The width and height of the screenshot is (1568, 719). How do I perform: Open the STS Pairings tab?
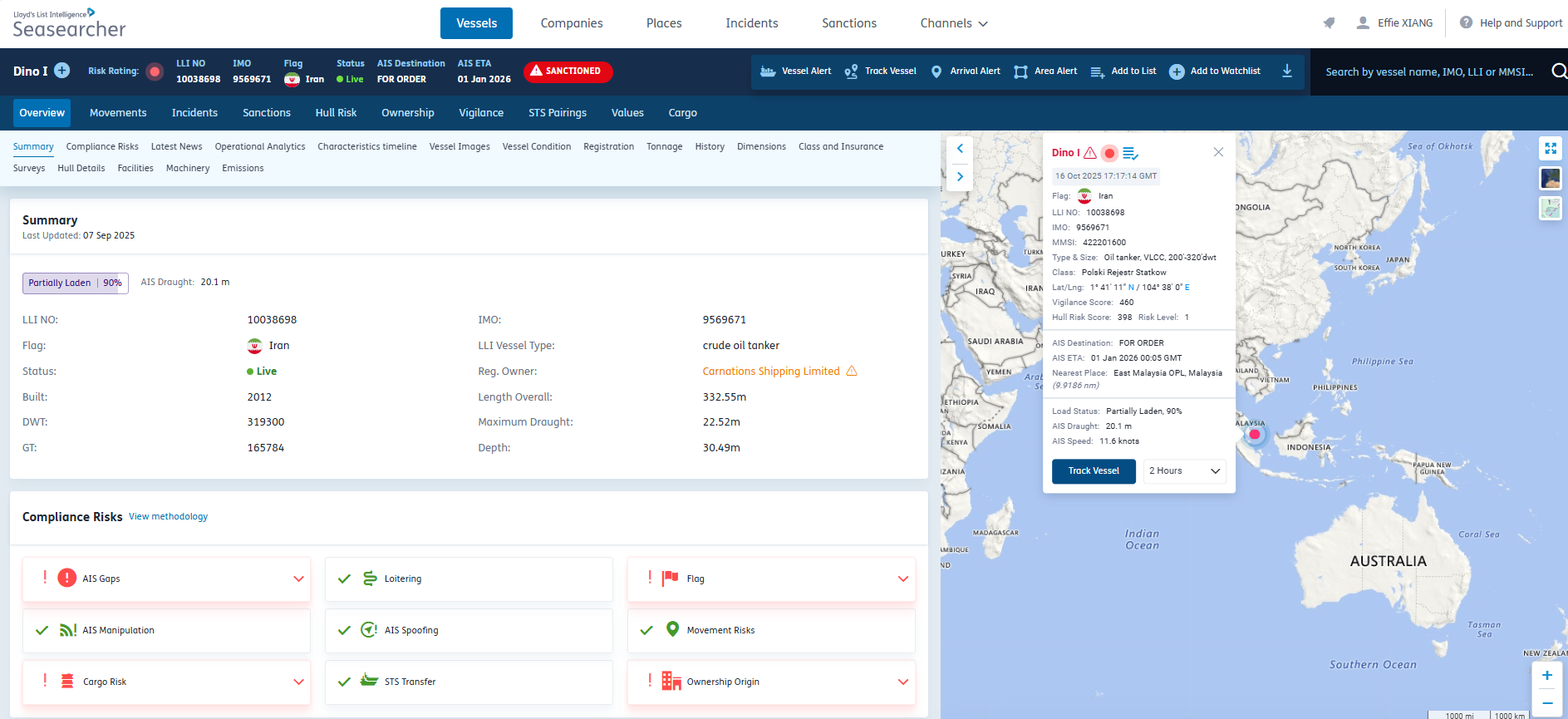point(557,113)
